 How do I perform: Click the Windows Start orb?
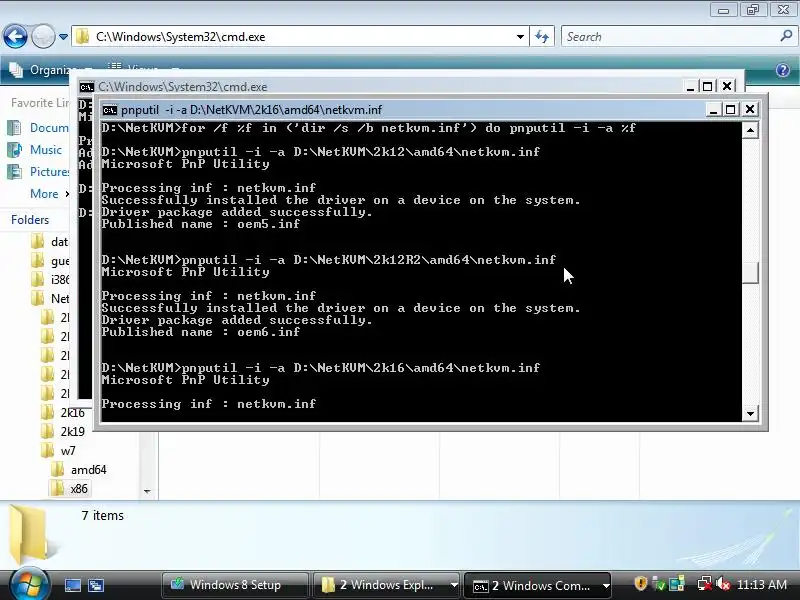[28, 584]
